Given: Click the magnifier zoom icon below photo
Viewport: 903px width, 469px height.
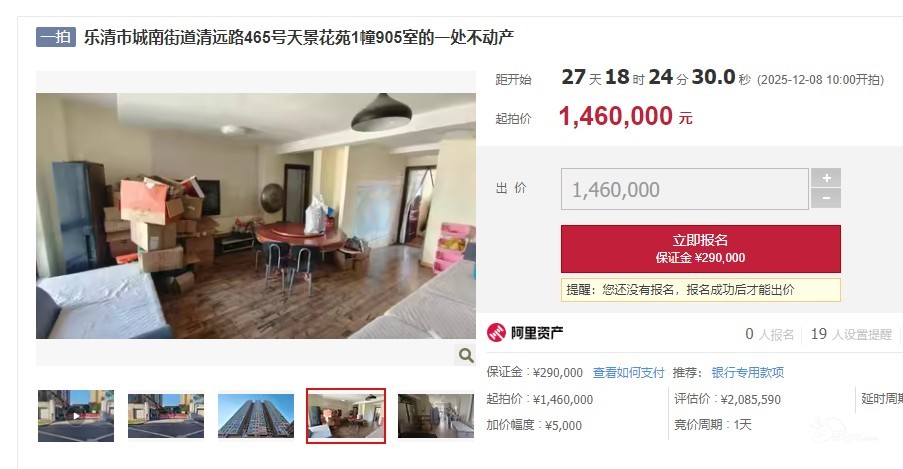Looking at the screenshot, I should click(465, 355).
